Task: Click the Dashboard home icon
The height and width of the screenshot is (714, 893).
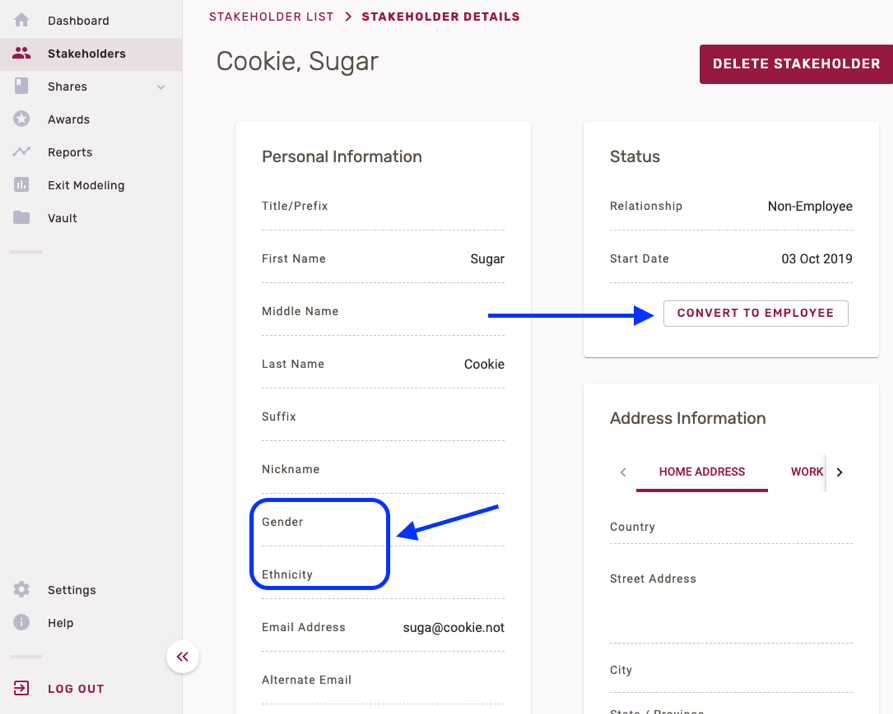Action: (21, 20)
